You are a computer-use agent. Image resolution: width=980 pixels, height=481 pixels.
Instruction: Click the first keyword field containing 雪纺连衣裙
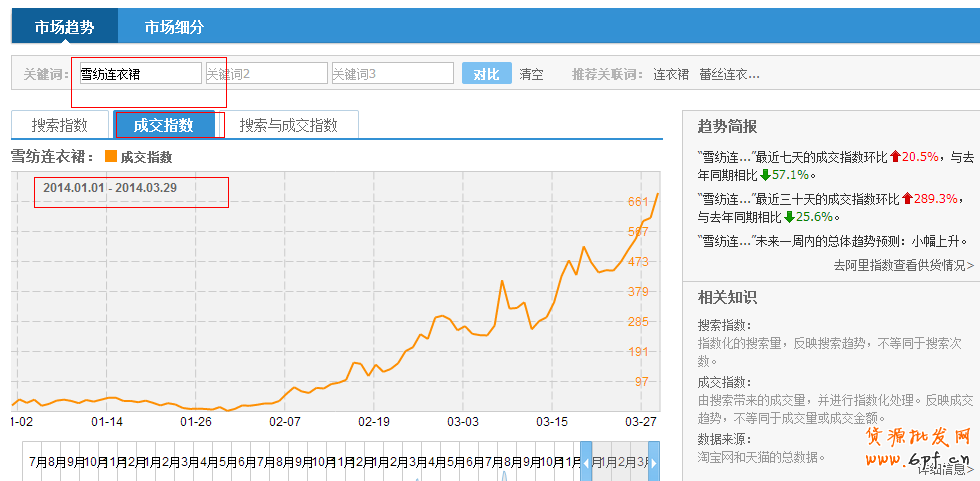tap(138, 74)
